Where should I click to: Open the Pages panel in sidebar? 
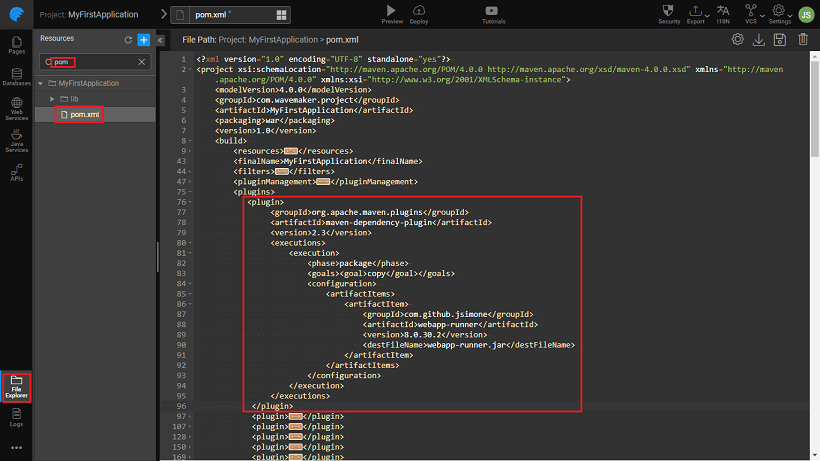click(x=16, y=44)
